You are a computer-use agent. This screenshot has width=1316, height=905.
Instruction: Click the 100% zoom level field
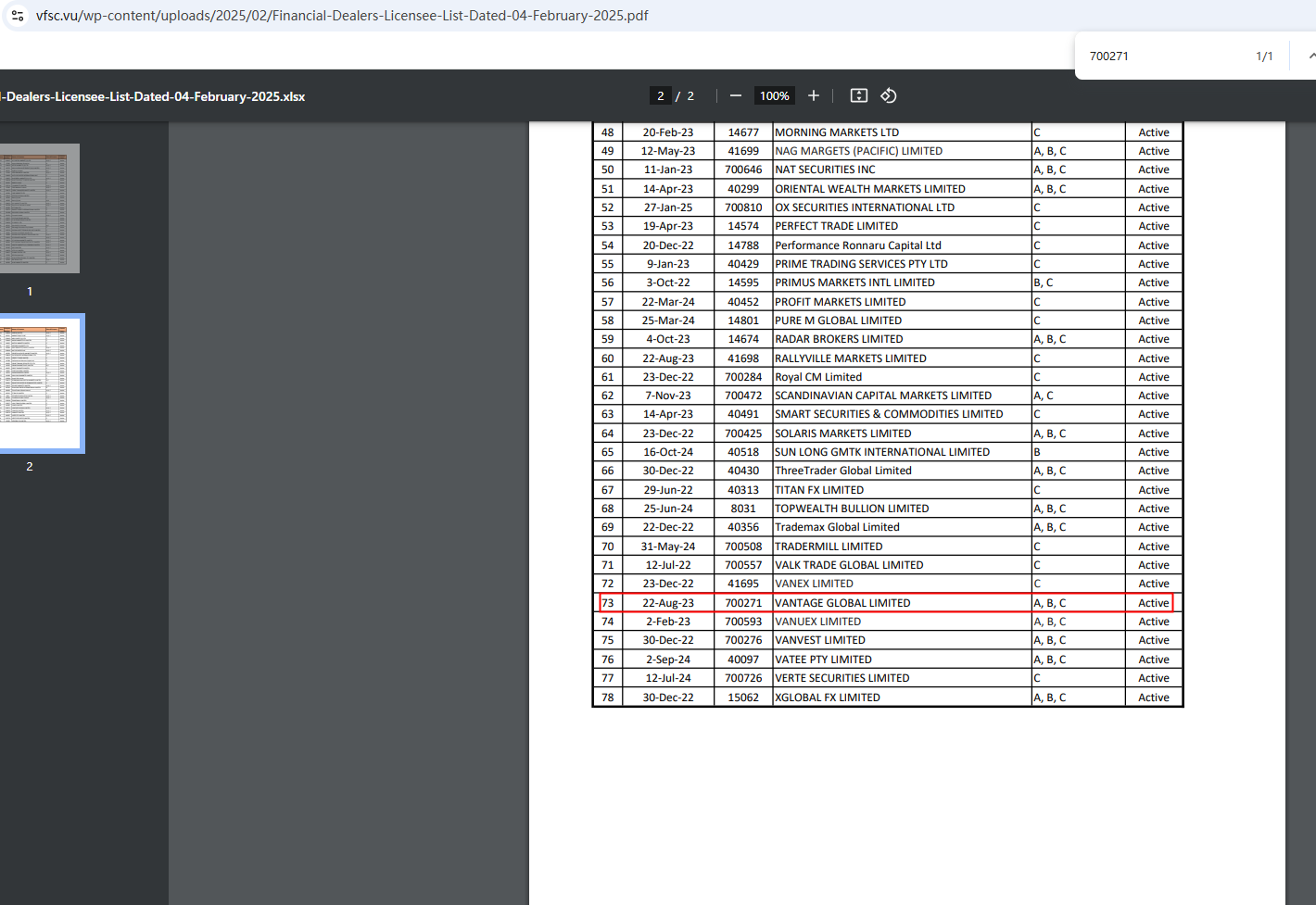coord(775,95)
